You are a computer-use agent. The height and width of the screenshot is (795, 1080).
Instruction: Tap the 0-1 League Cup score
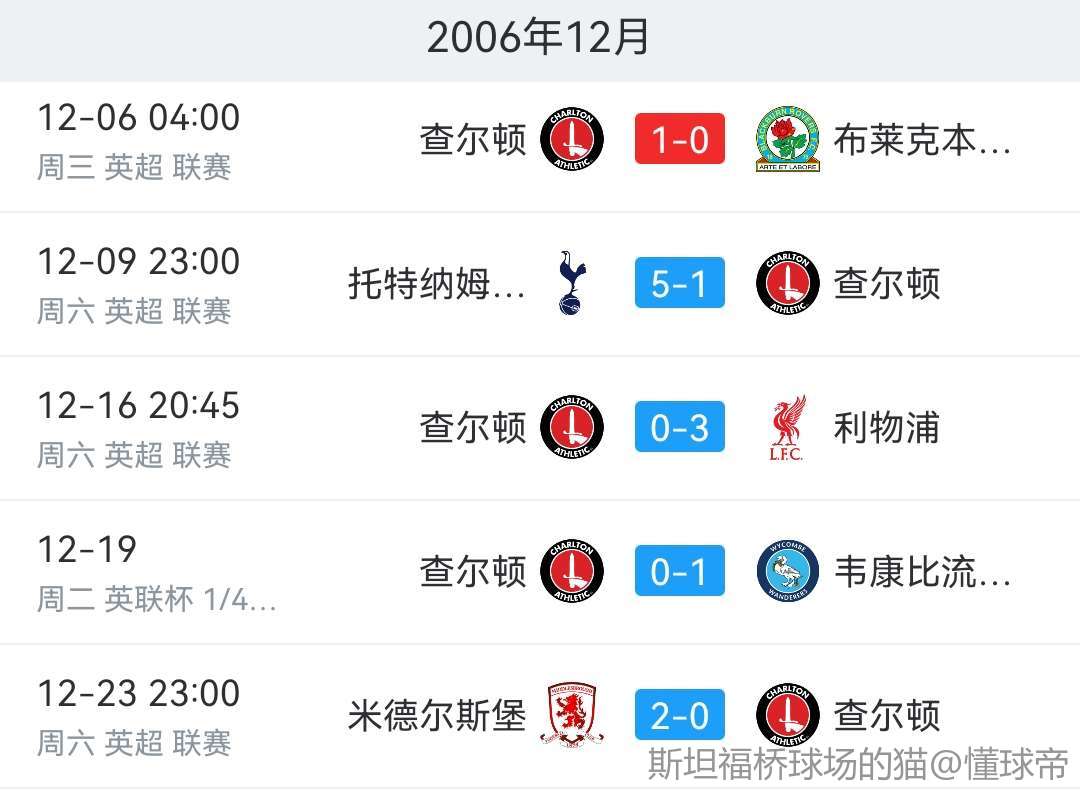click(679, 572)
